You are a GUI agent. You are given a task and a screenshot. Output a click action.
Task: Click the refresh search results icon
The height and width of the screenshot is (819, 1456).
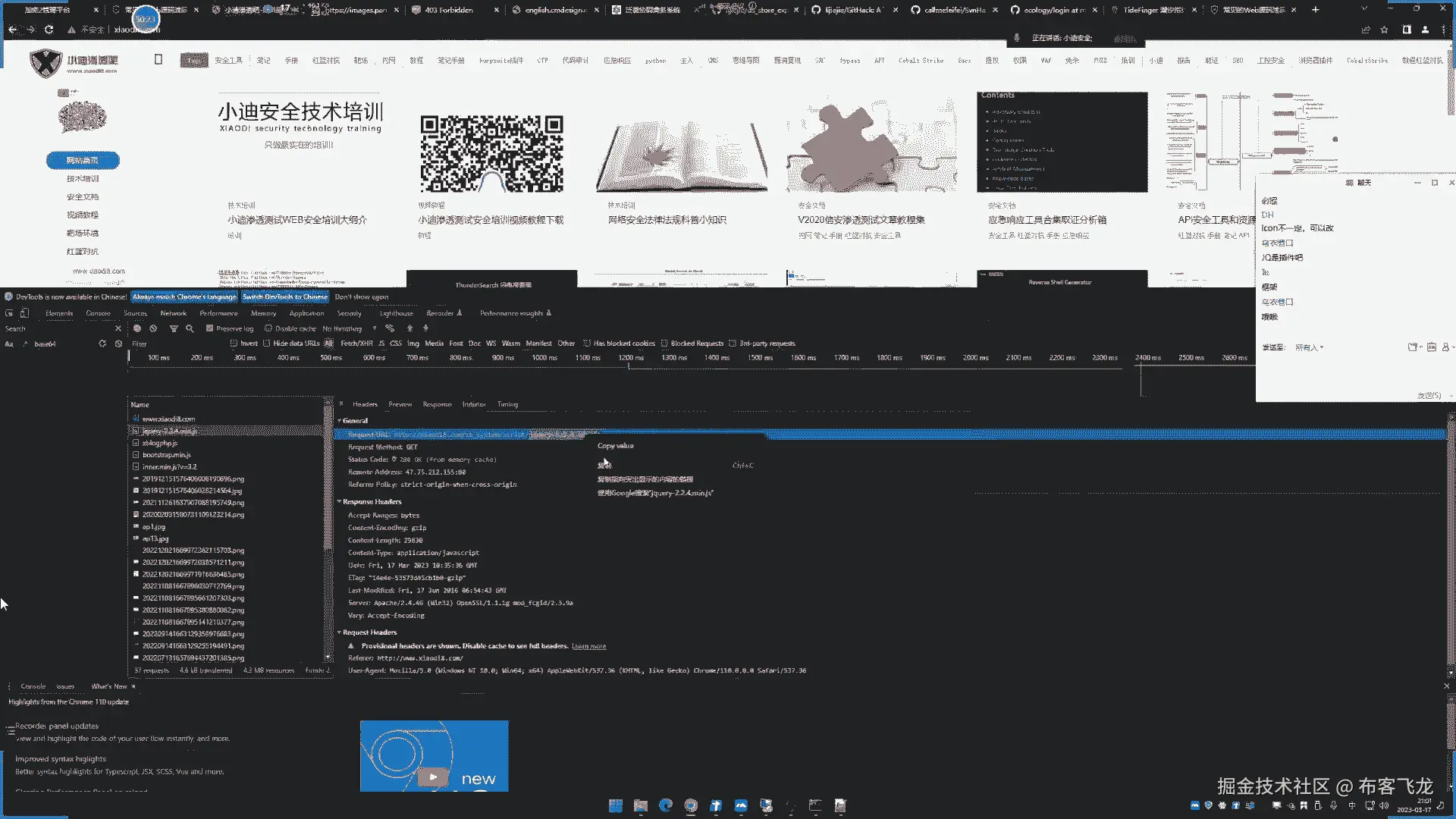(102, 344)
